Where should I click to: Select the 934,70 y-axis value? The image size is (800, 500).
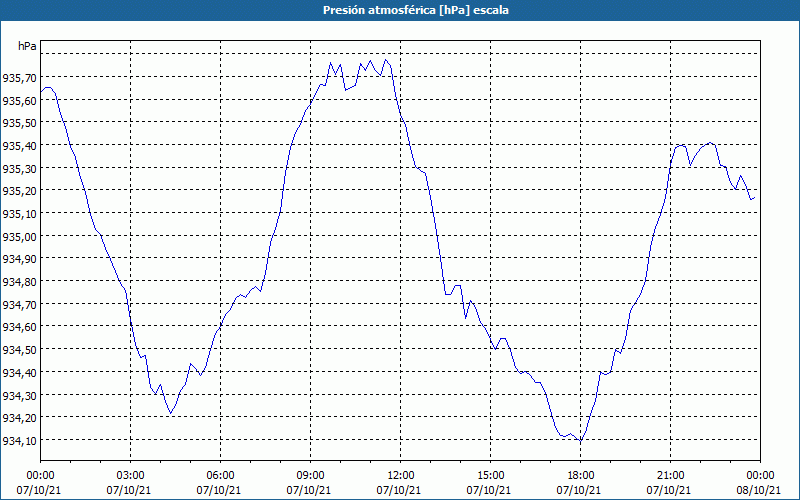[x=20, y=304]
